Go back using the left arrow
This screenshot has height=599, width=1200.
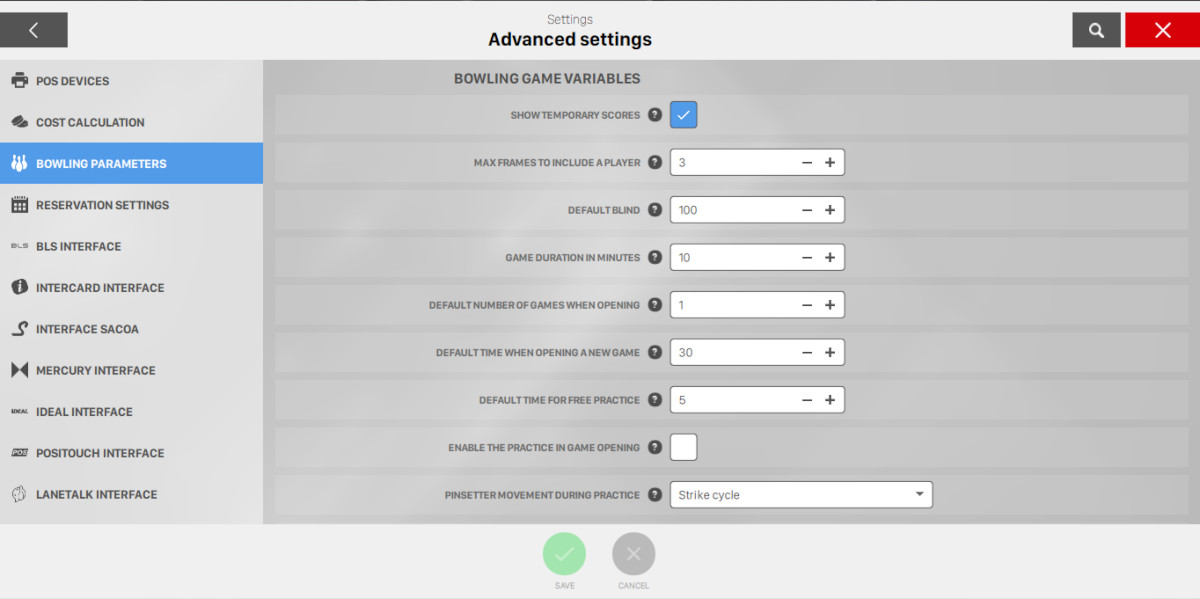pyautogui.click(x=34, y=30)
